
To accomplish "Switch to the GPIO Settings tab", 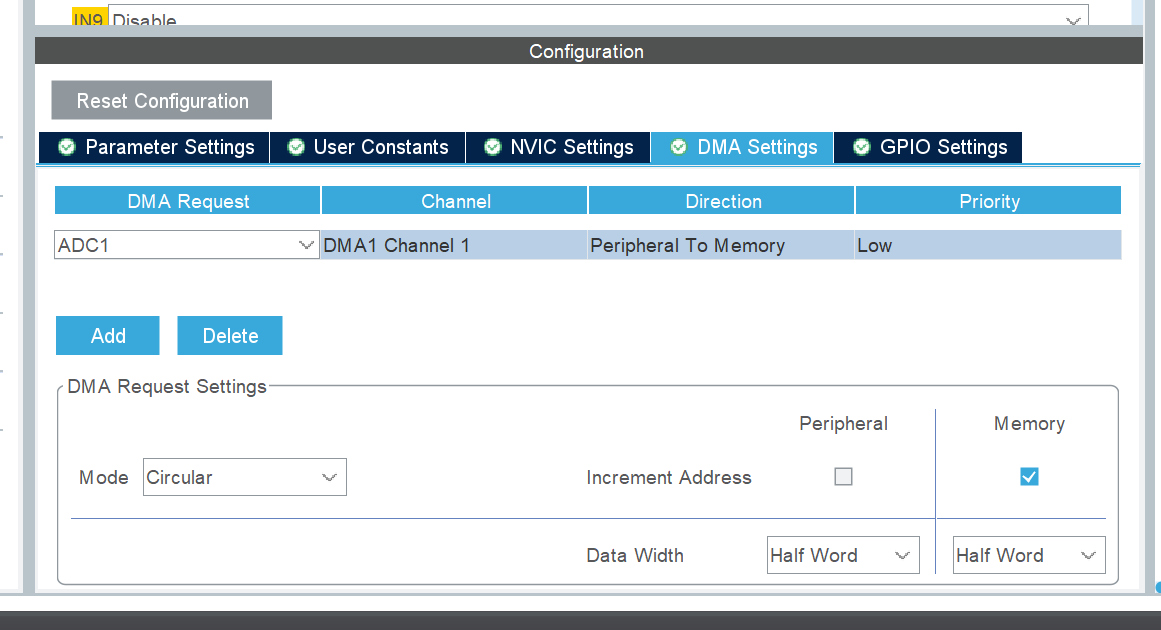I will (x=927, y=147).
